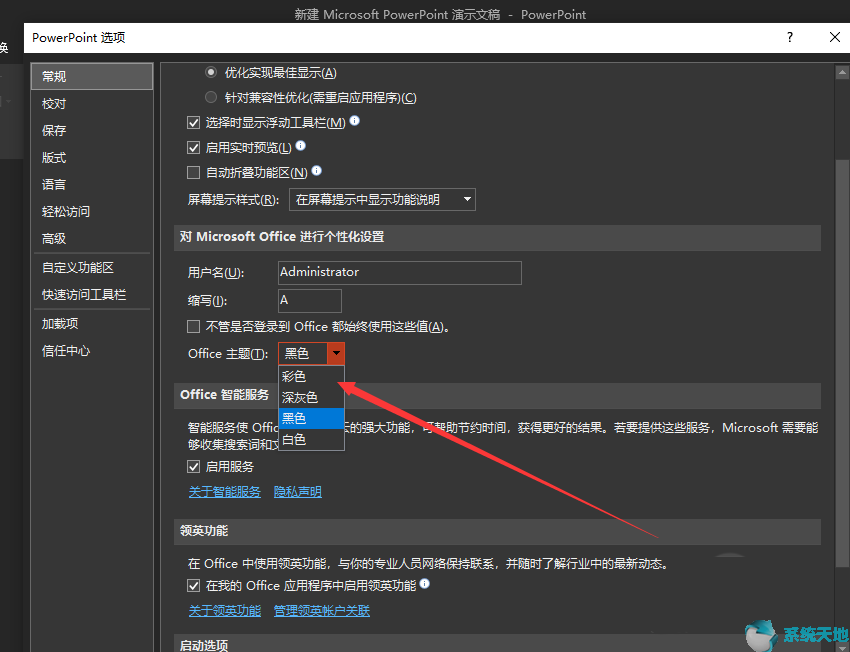Uncheck 启用实时预览 checkbox
The width and height of the screenshot is (850, 652).
click(x=194, y=147)
